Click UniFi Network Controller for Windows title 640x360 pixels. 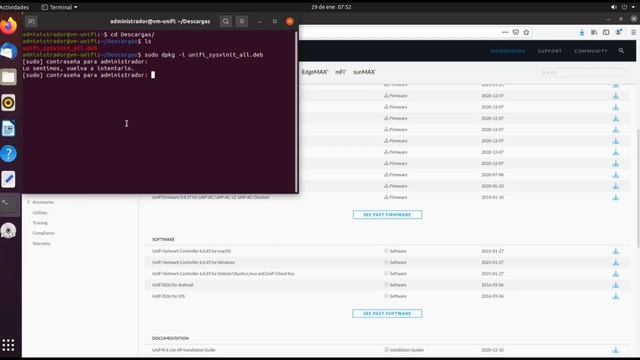pyautogui.click(x=193, y=262)
